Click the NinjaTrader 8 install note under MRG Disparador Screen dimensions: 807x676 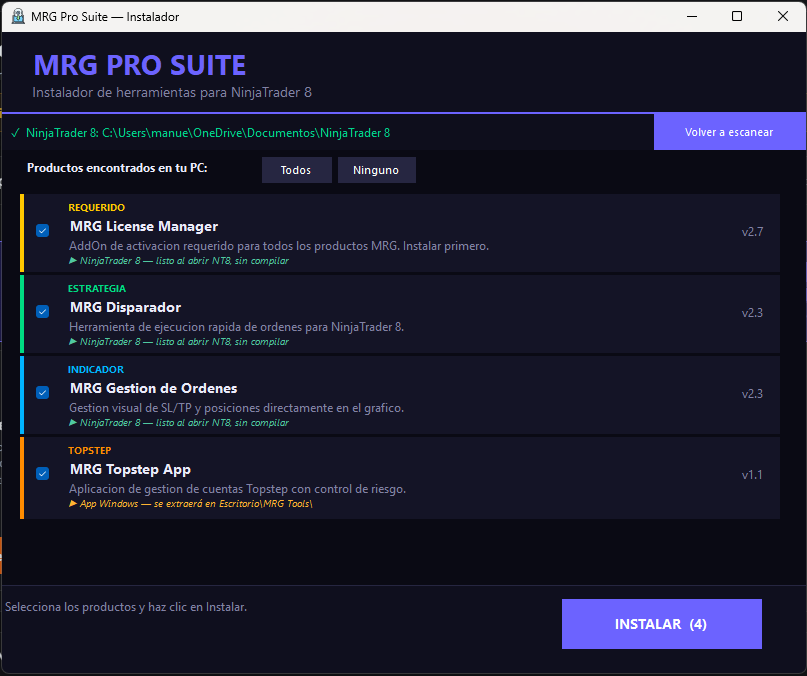(x=179, y=341)
